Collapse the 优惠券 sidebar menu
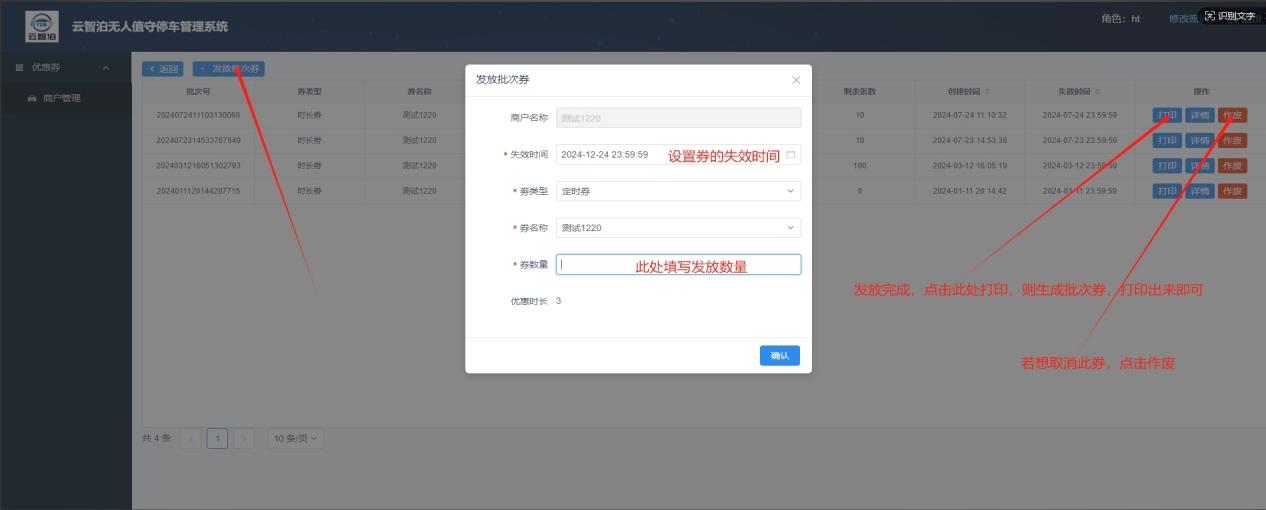 65,68
